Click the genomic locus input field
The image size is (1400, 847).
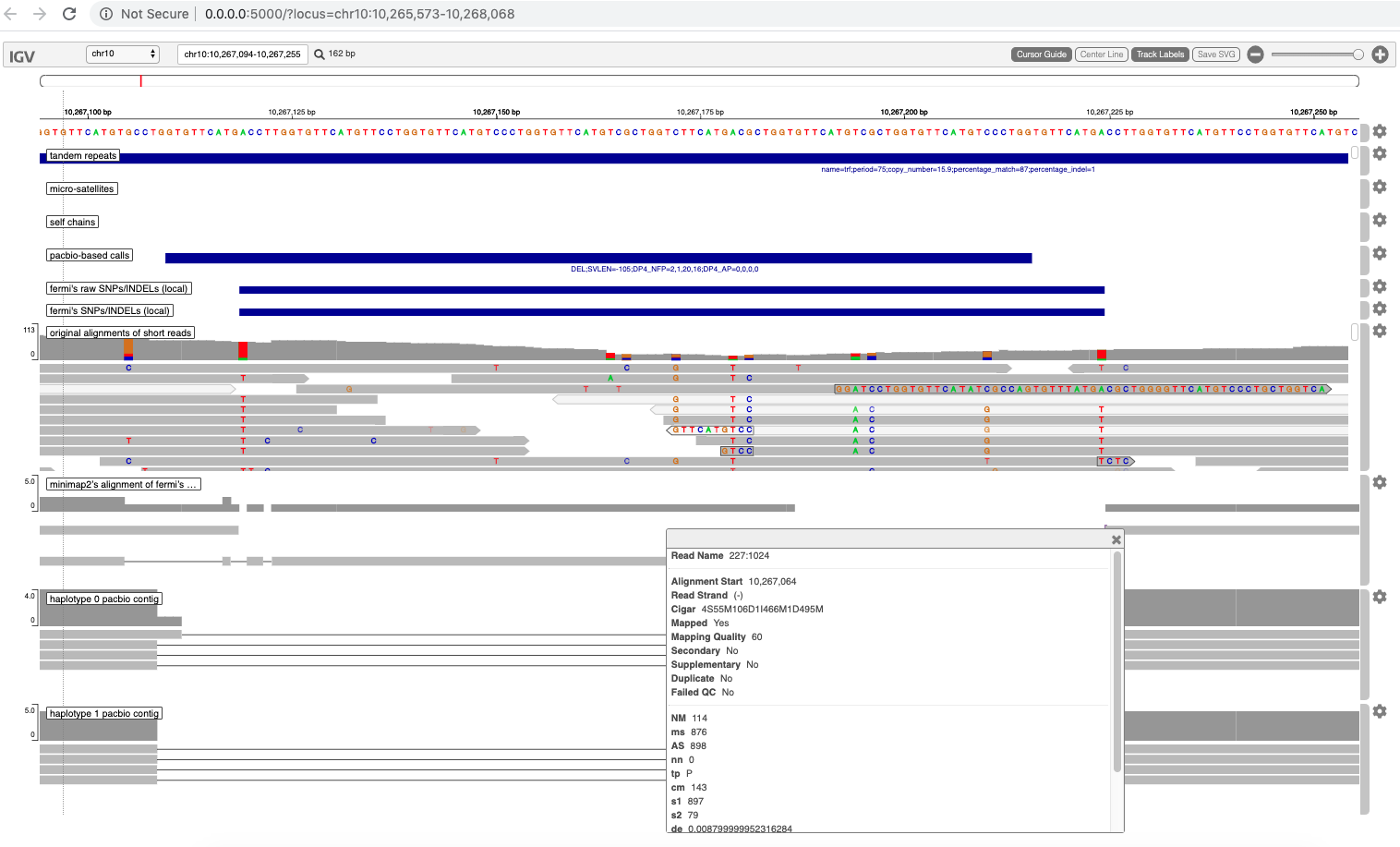[242, 54]
